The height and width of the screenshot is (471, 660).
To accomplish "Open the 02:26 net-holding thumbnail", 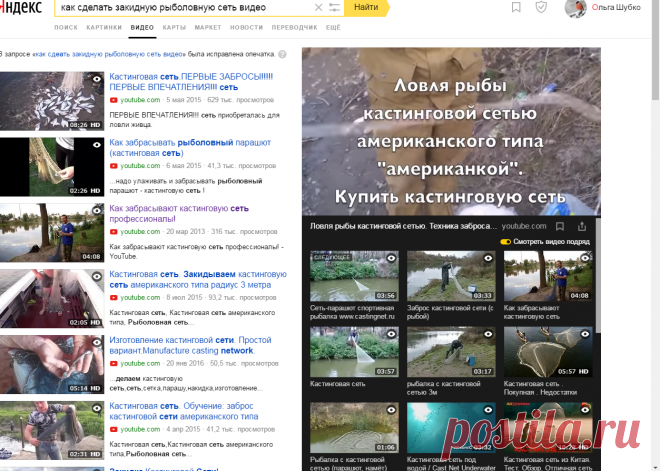I will click(52, 167).
